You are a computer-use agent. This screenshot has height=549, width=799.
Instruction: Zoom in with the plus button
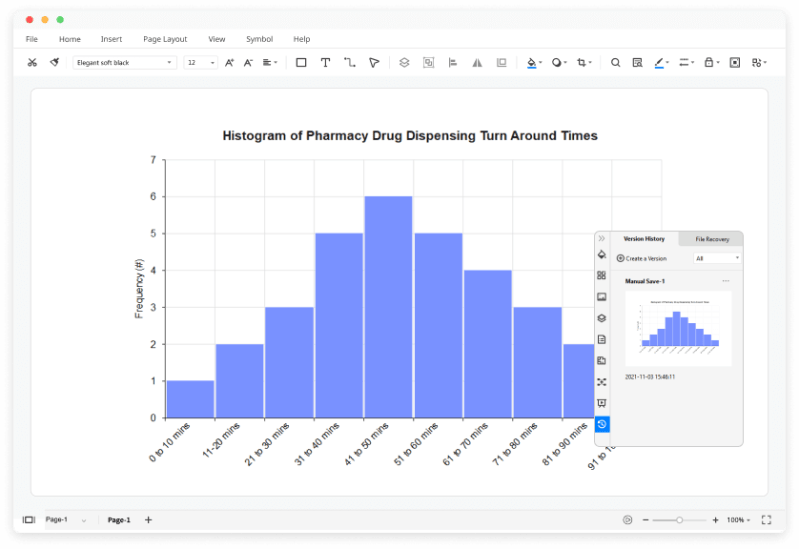click(715, 520)
